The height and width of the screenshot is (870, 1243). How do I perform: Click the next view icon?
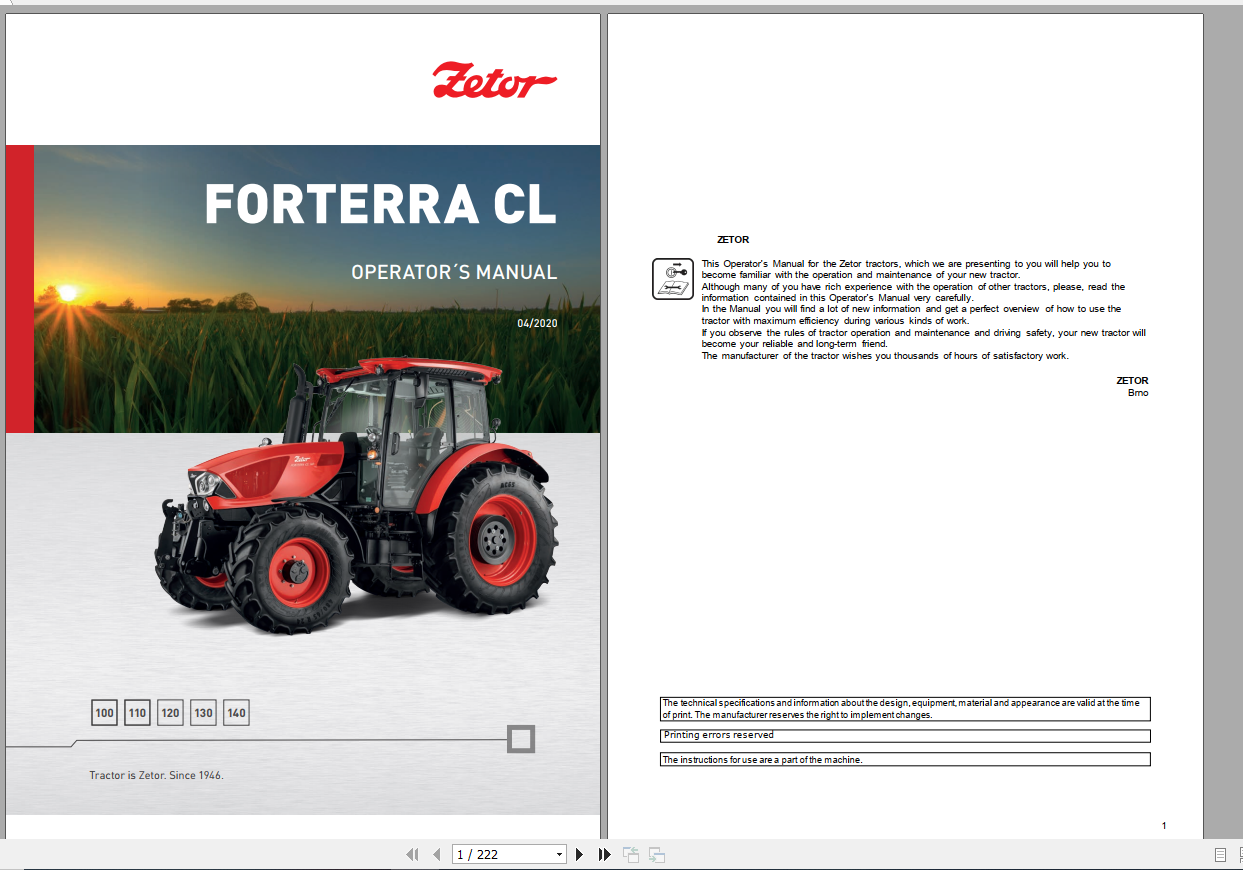[657, 854]
